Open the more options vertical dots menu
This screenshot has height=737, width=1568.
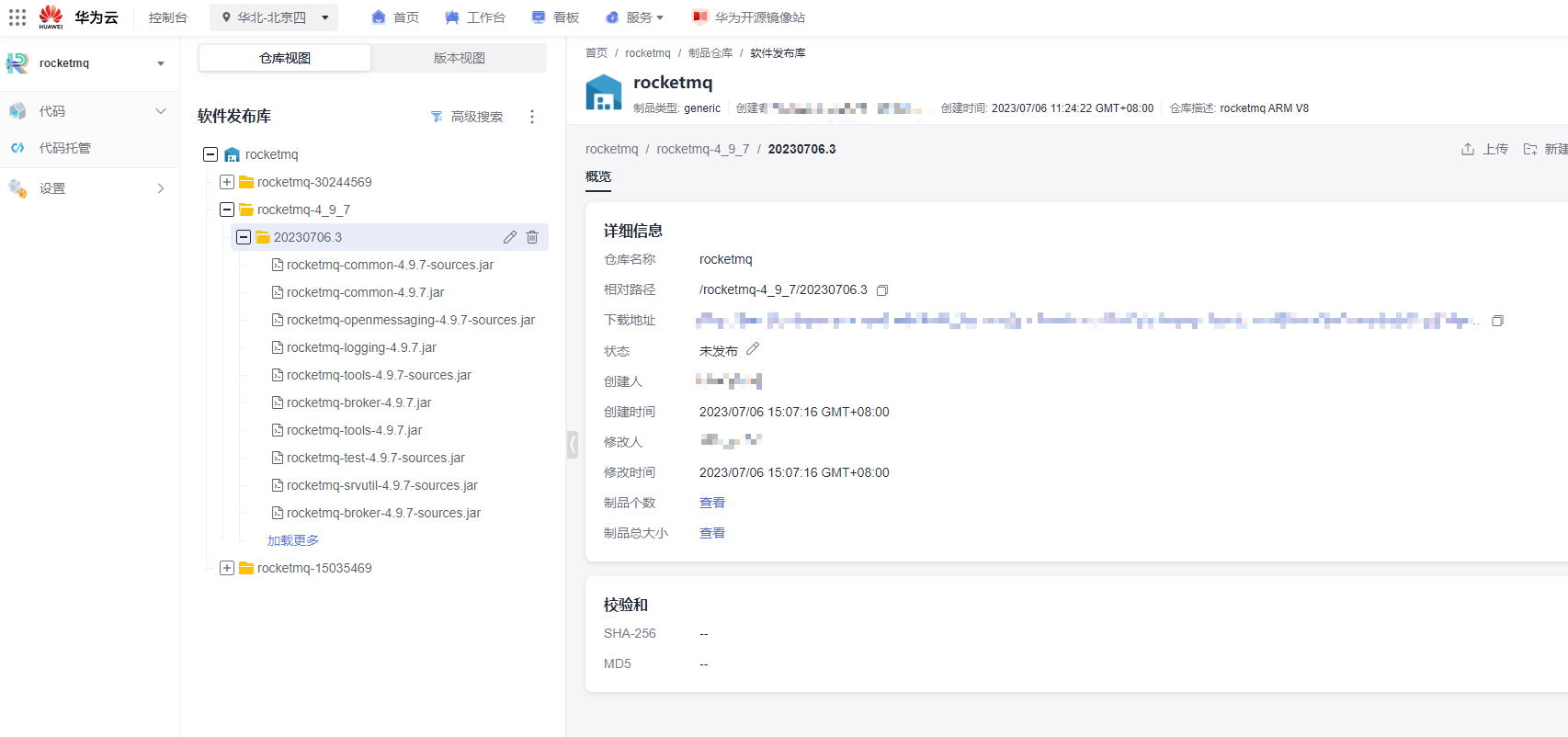[532, 117]
